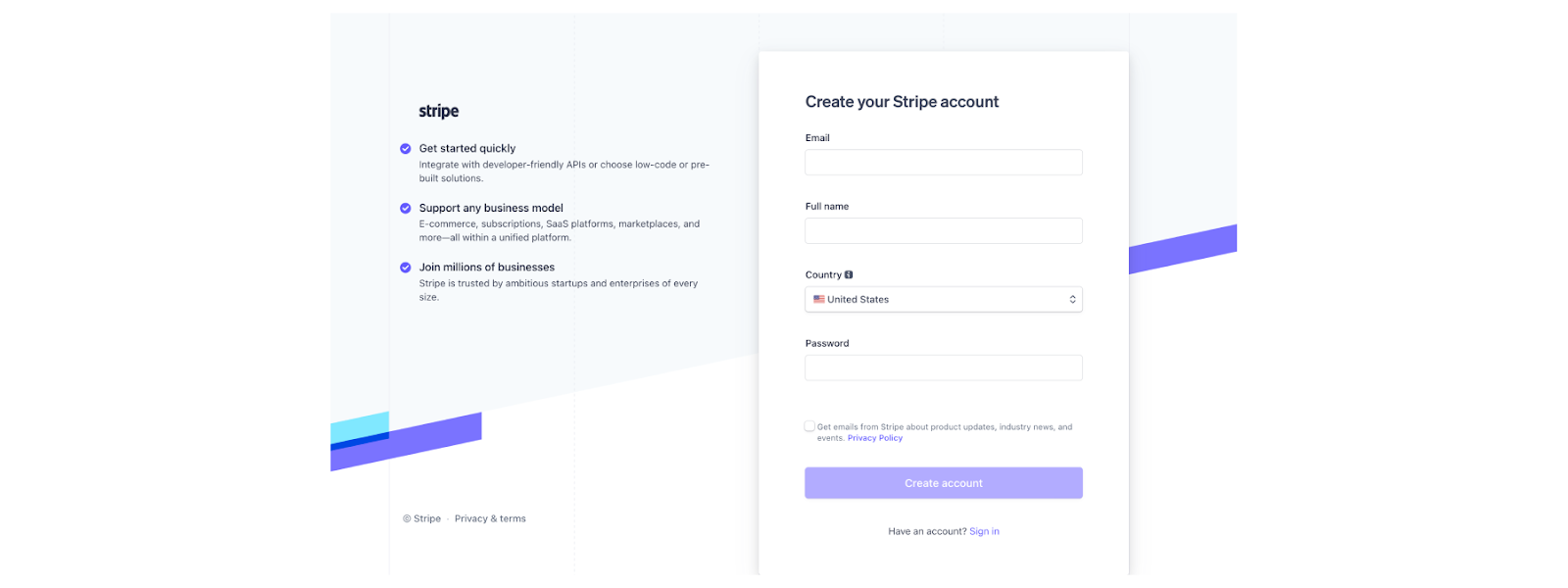Click the Create your Stripe account heading
The image size is (1568, 588).
pyautogui.click(x=902, y=102)
